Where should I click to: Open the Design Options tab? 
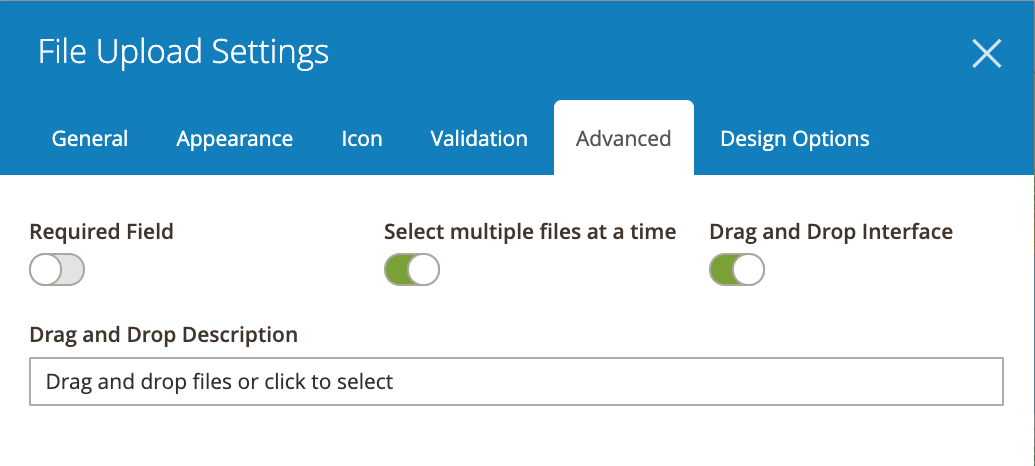click(795, 139)
